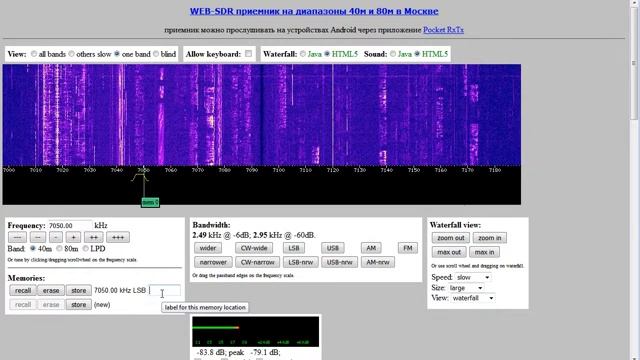Select CW-narrow mode
The image size is (640, 360).
pos(258,262)
